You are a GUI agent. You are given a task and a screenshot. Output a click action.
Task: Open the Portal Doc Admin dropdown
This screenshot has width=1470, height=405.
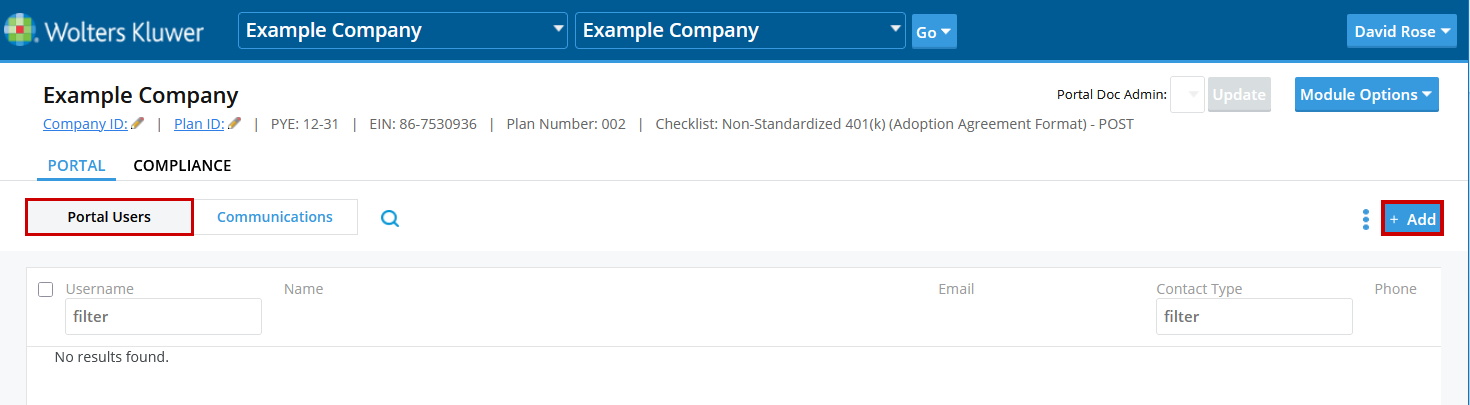[x=1187, y=95]
